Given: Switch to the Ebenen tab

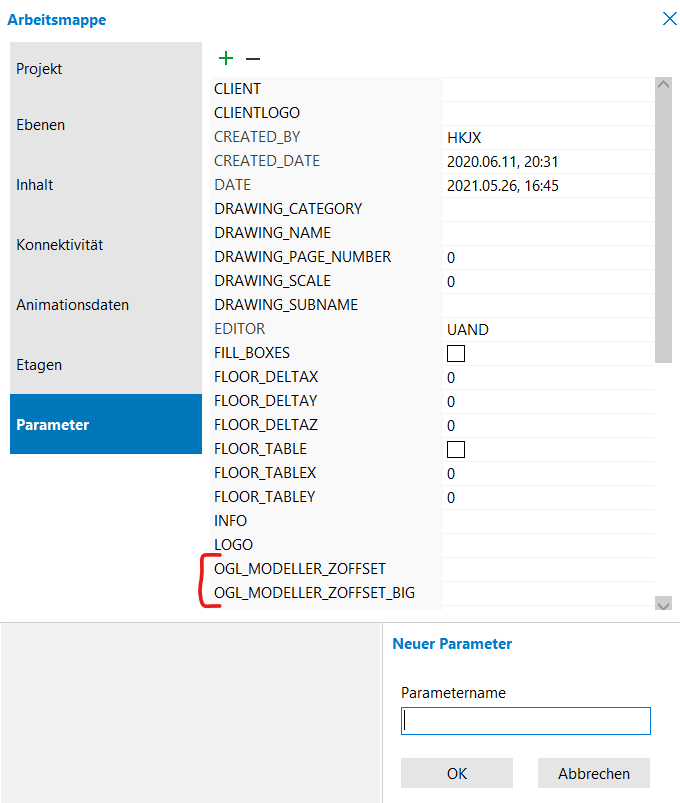Looking at the screenshot, I should 106,125.
